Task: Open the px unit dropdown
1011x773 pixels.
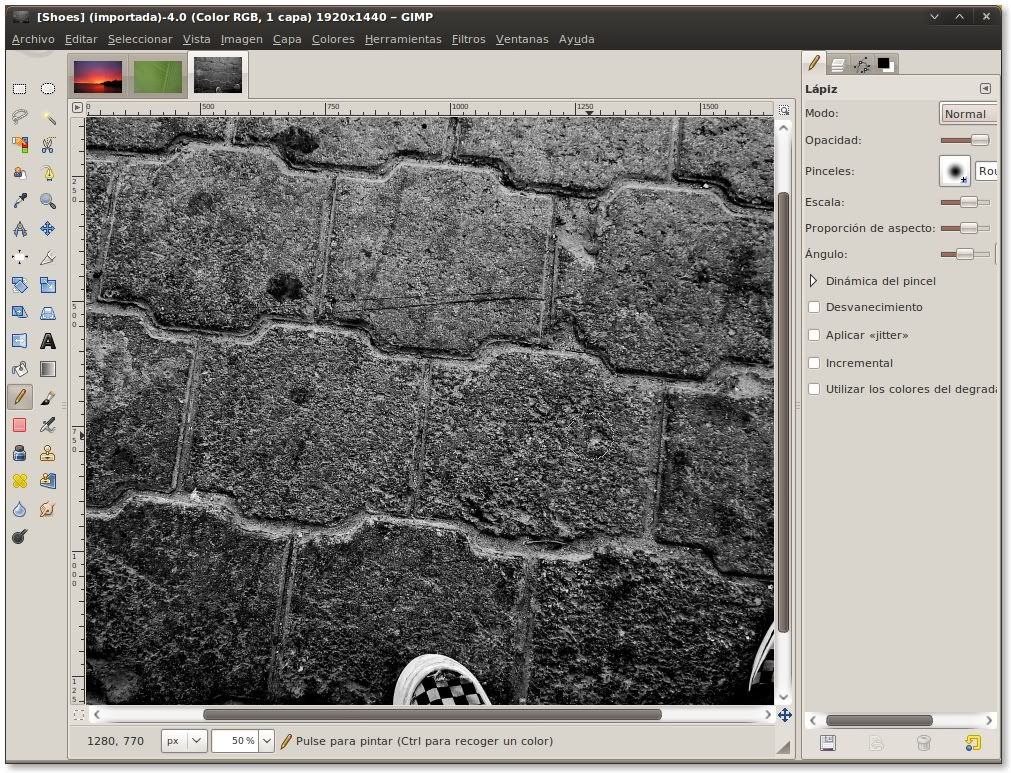Action: pyautogui.click(x=184, y=741)
